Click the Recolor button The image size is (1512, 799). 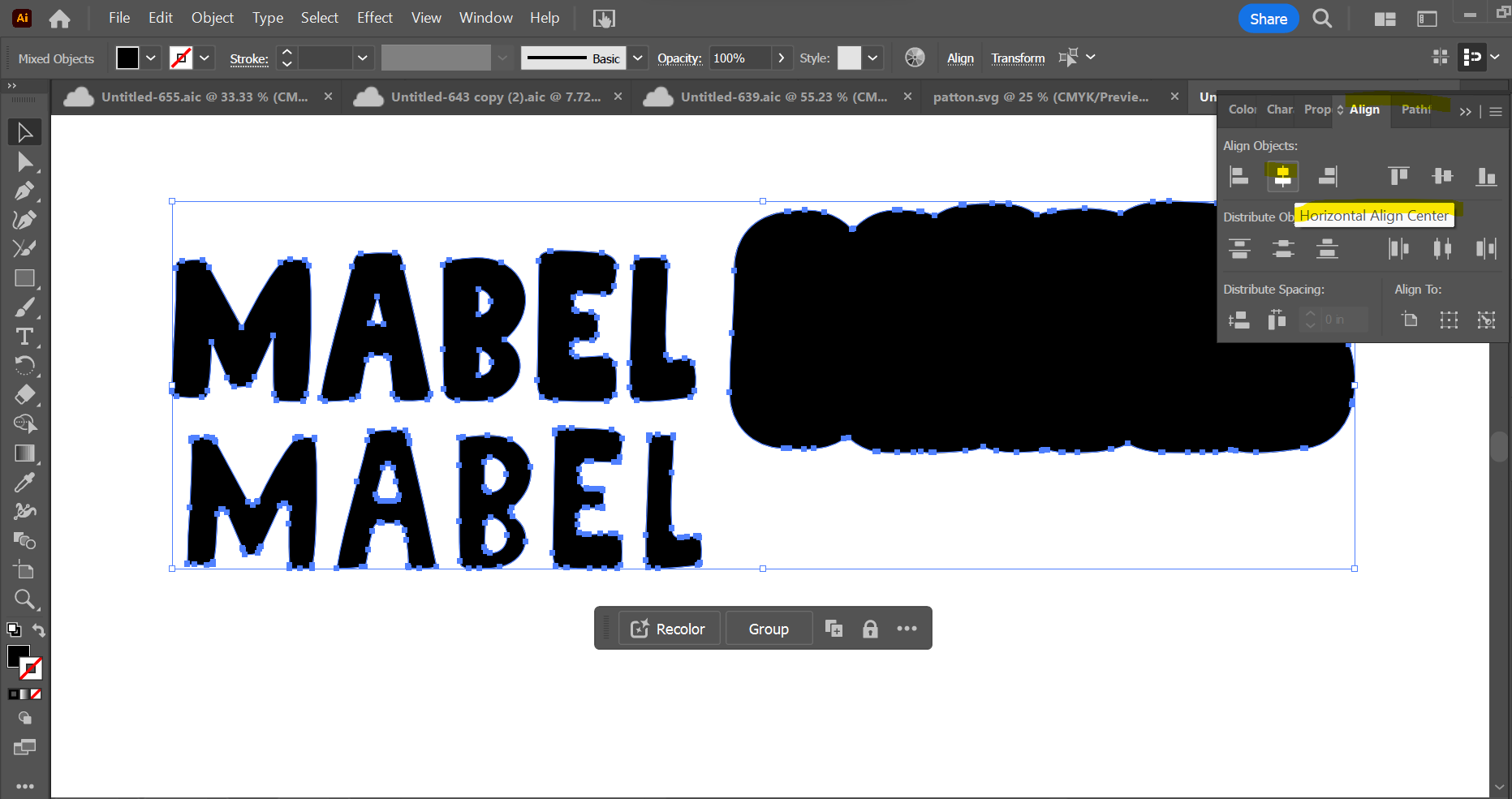(x=669, y=629)
